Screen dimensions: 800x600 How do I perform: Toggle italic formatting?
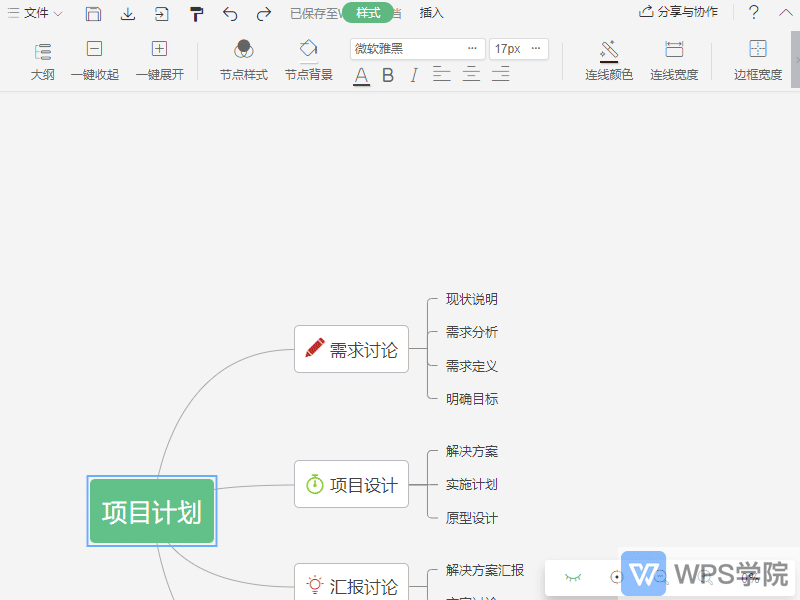(414, 75)
